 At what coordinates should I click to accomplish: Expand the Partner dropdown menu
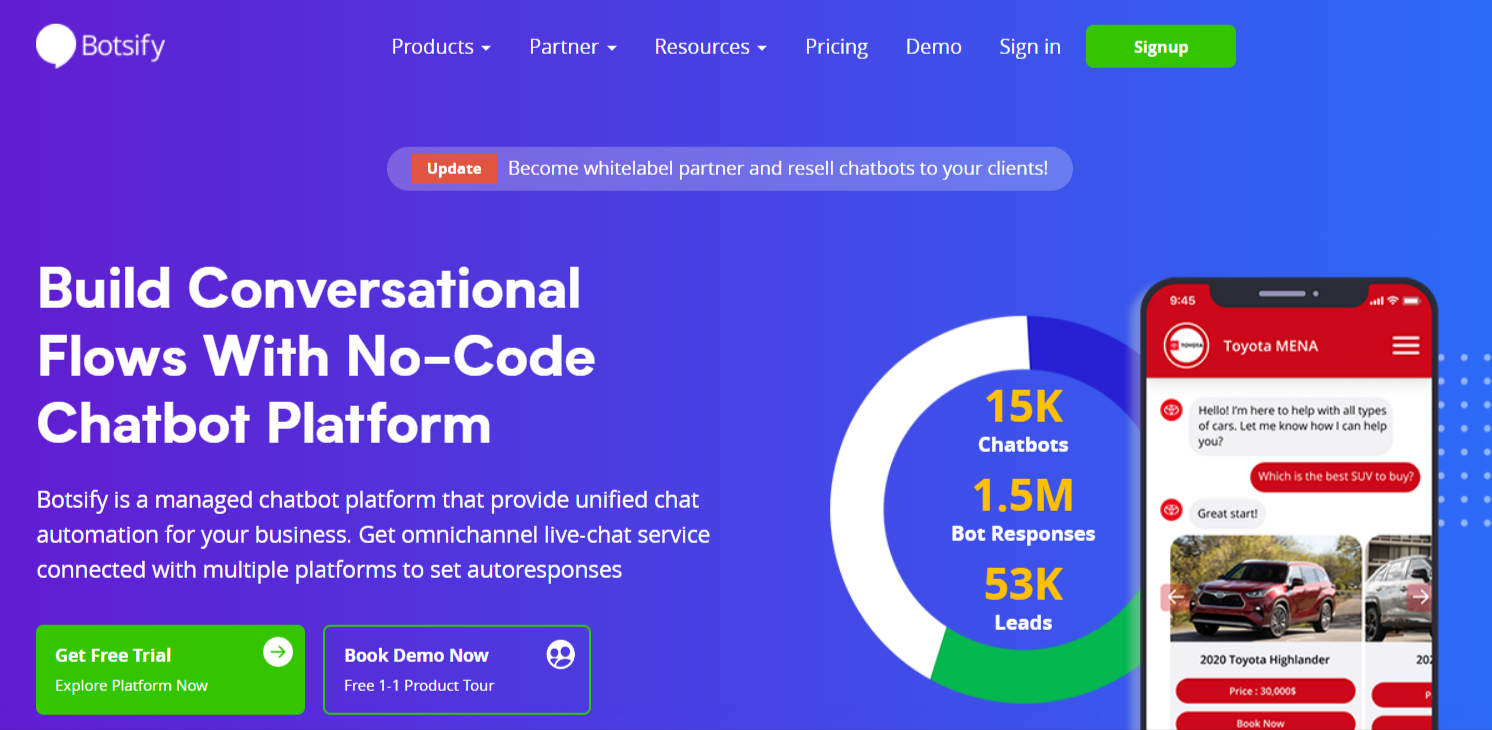tap(572, 47)
